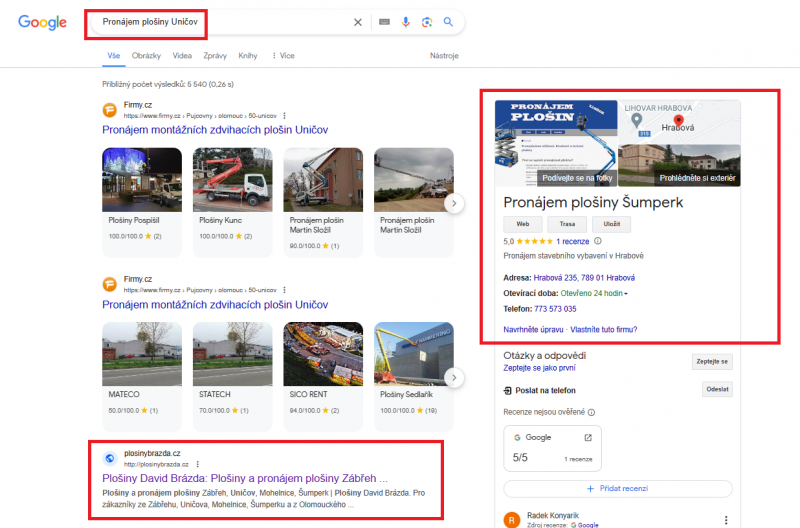Open first Pronájem montážních zdvihacích plošin Uničov link
Screen dimensions: 800x528
pos(215,130)
